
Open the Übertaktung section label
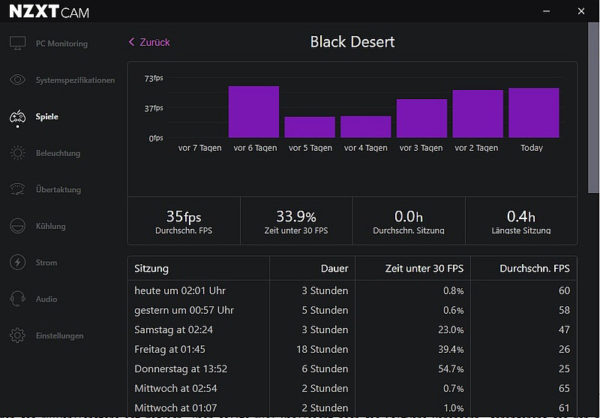pos(58,189)
